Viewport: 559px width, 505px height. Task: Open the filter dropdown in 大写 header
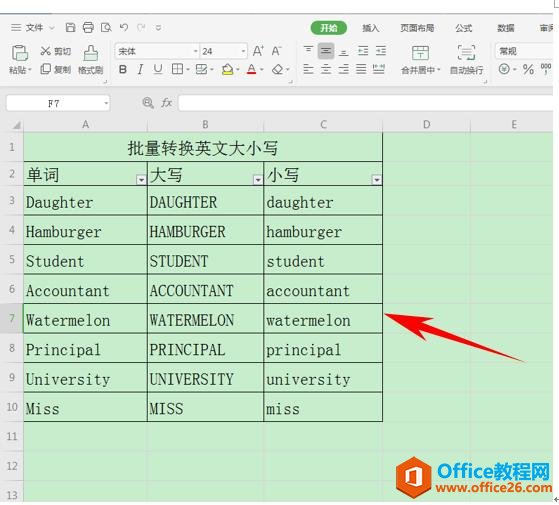tap(258, 180)
